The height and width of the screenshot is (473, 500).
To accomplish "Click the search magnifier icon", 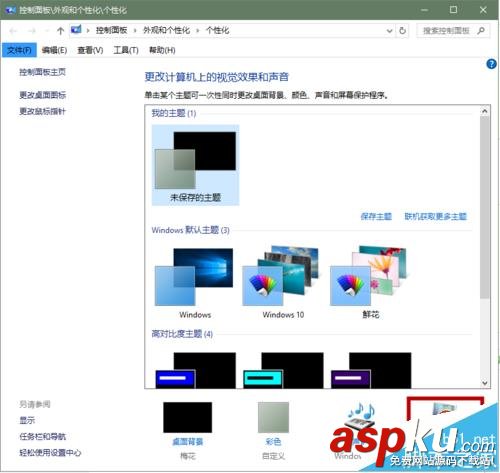I will coord(481,31).
